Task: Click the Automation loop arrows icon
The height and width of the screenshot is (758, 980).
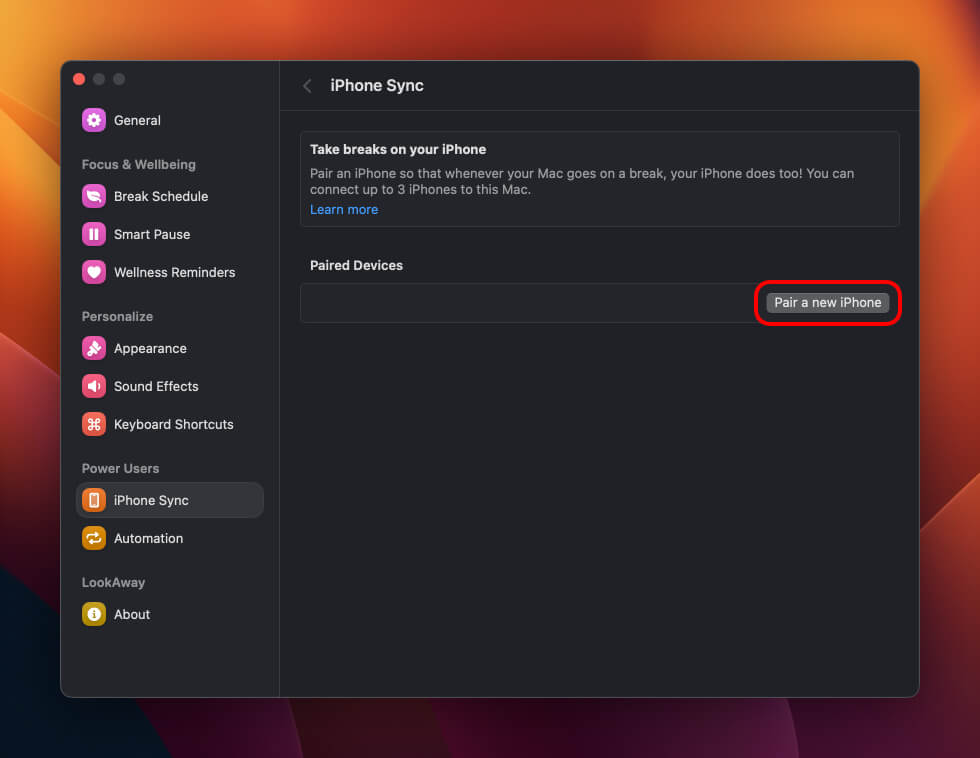Action: (x=94, y=538)
